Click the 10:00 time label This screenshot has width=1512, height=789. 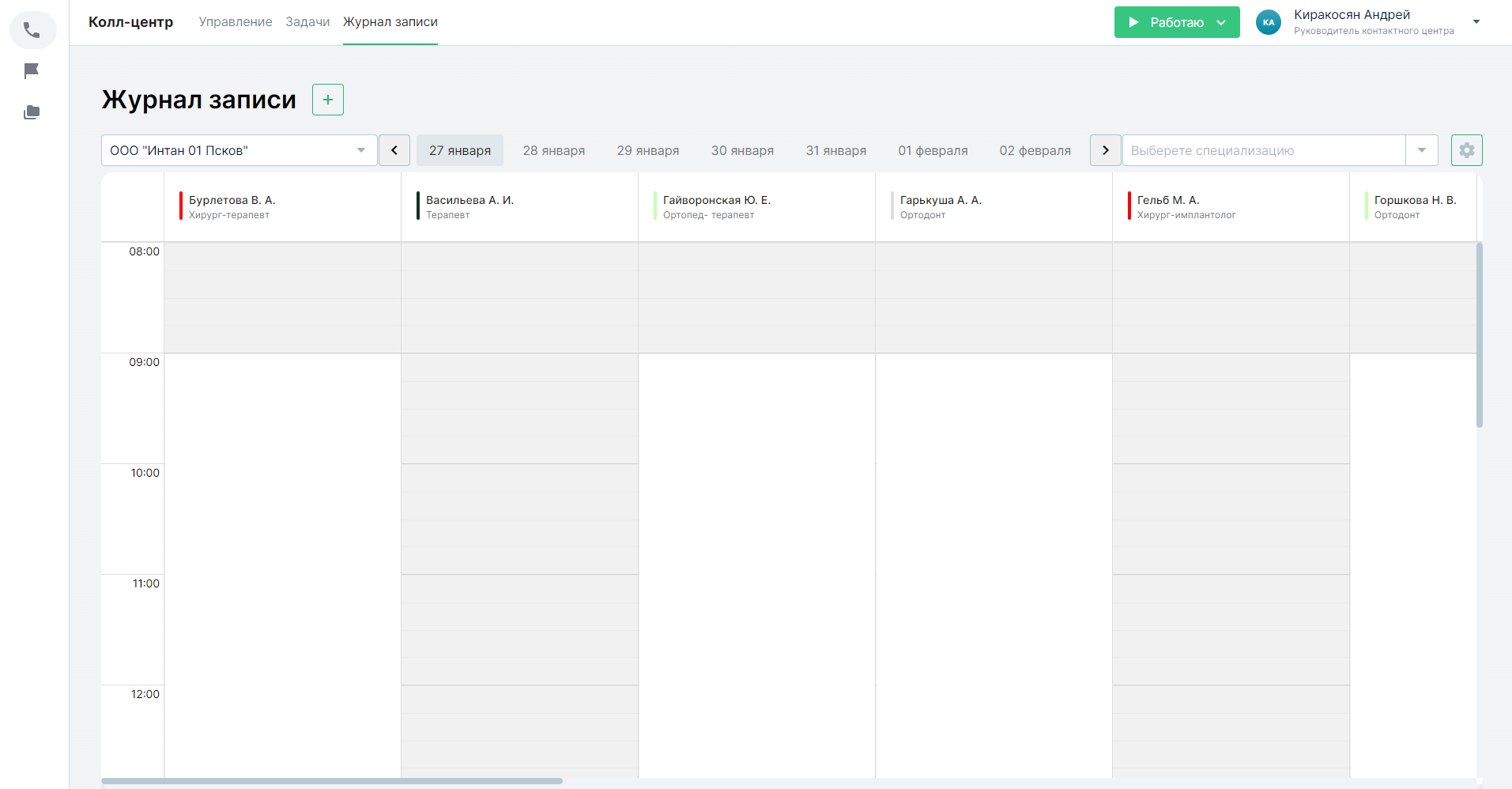coord(145,473)
